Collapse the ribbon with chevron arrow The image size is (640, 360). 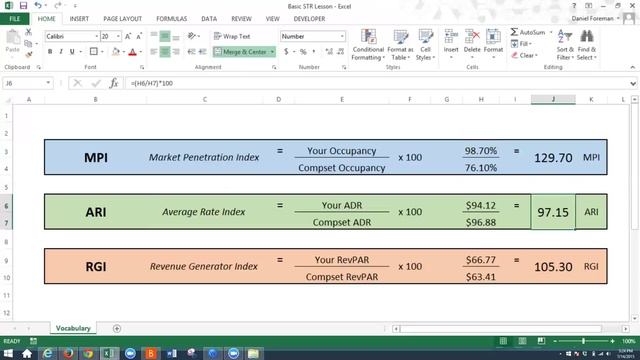[x=633, y=67]
